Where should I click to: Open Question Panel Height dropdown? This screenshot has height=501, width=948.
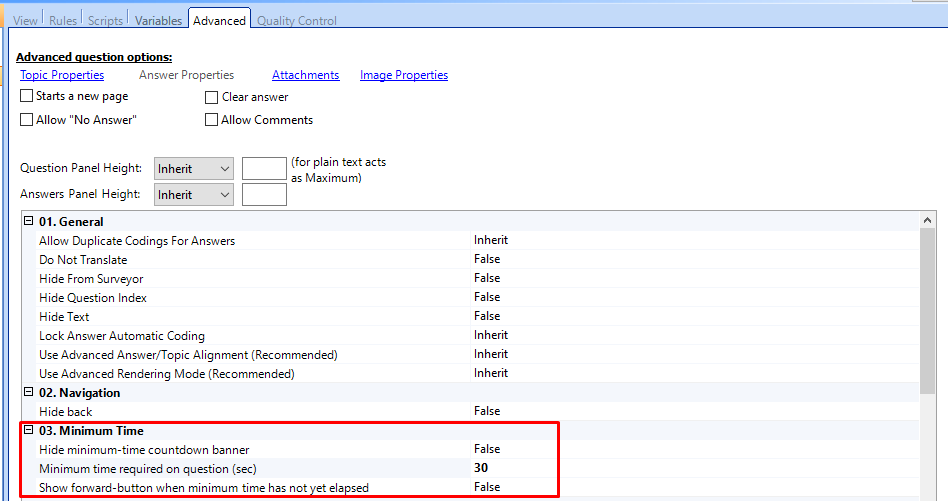click(193, 169)
